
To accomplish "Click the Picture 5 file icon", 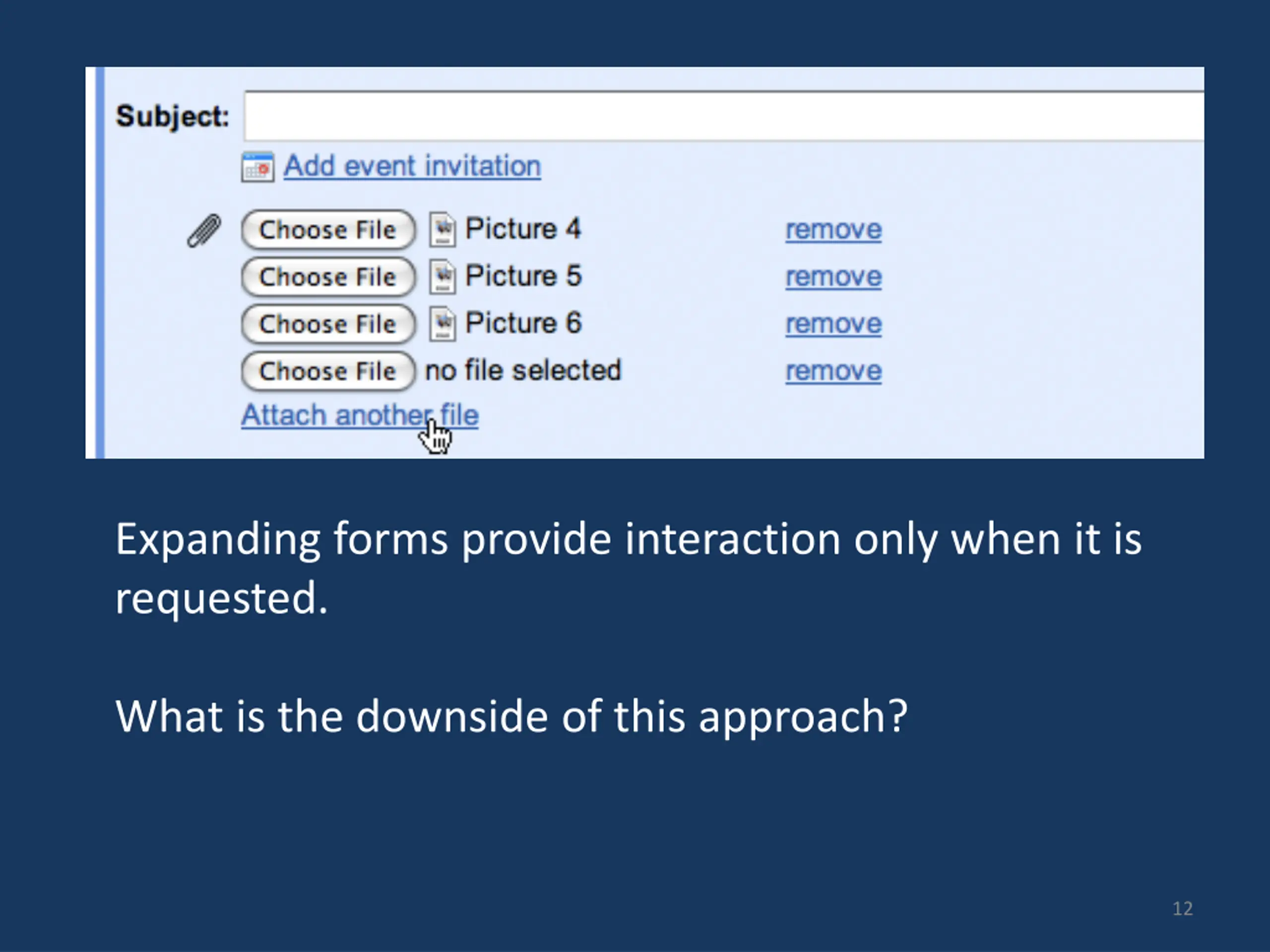I will (443, 277).
